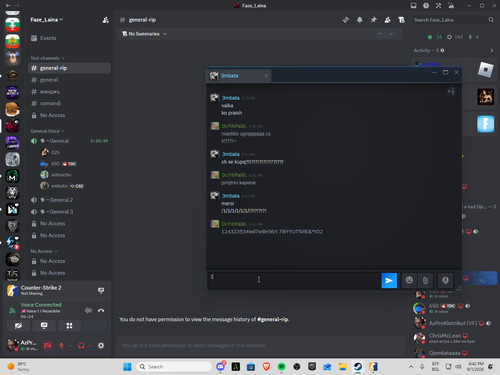Image resolution: width=500 pixels, height=375 pixels.
Task: Open Events in the channel sidebar
Action: (x=69, y=38)
